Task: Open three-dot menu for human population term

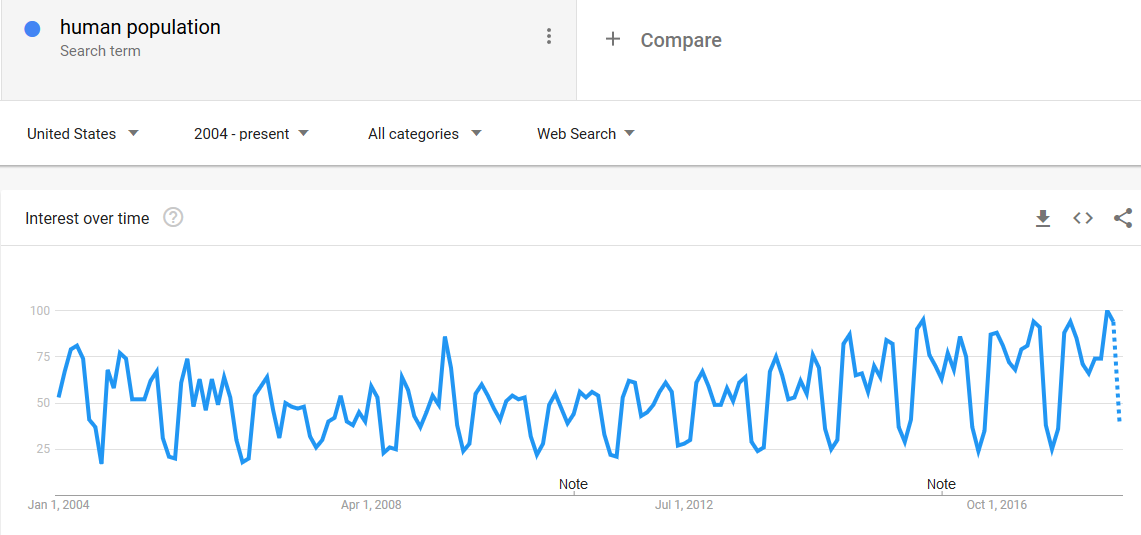Action: point(549,36)
